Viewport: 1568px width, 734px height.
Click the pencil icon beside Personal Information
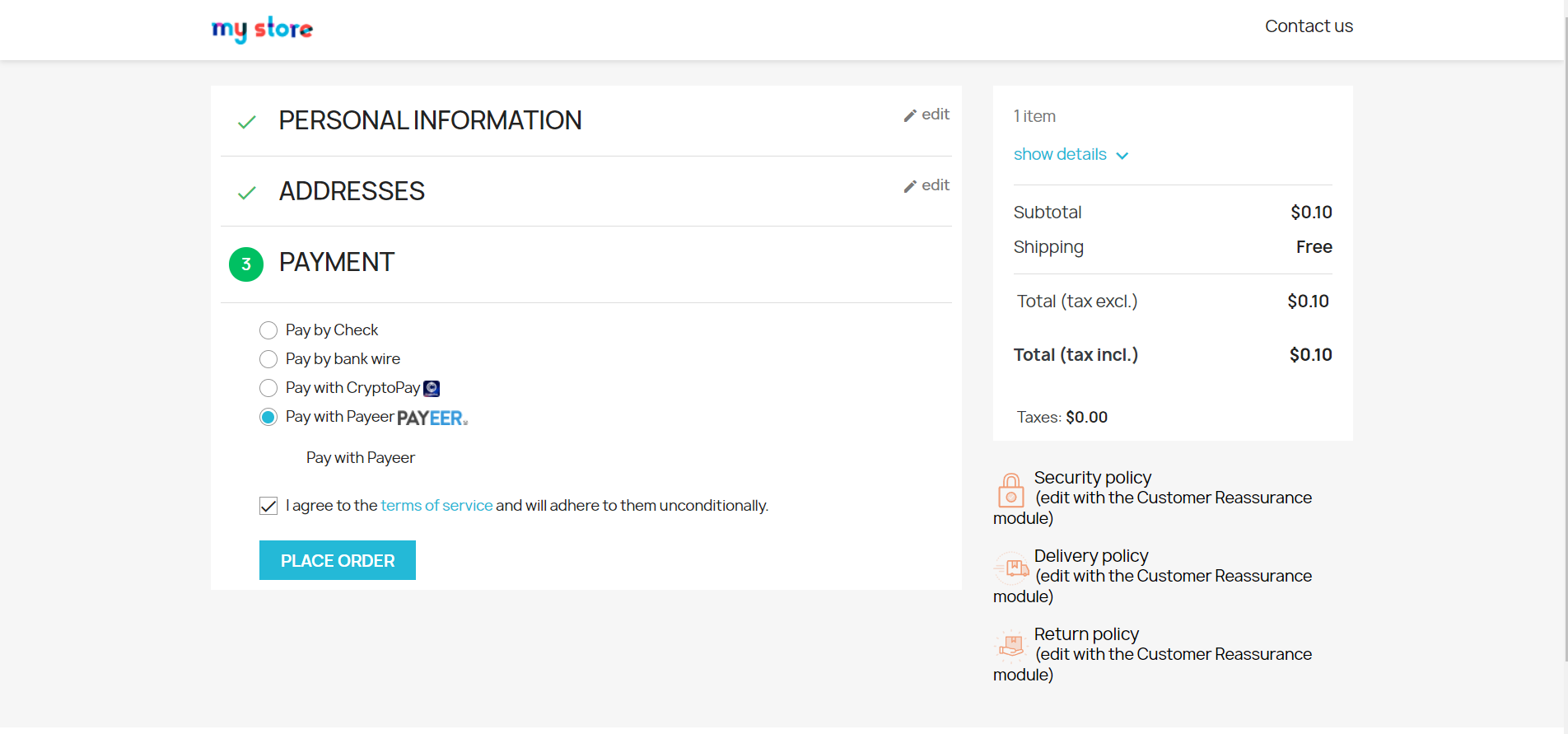910,116
